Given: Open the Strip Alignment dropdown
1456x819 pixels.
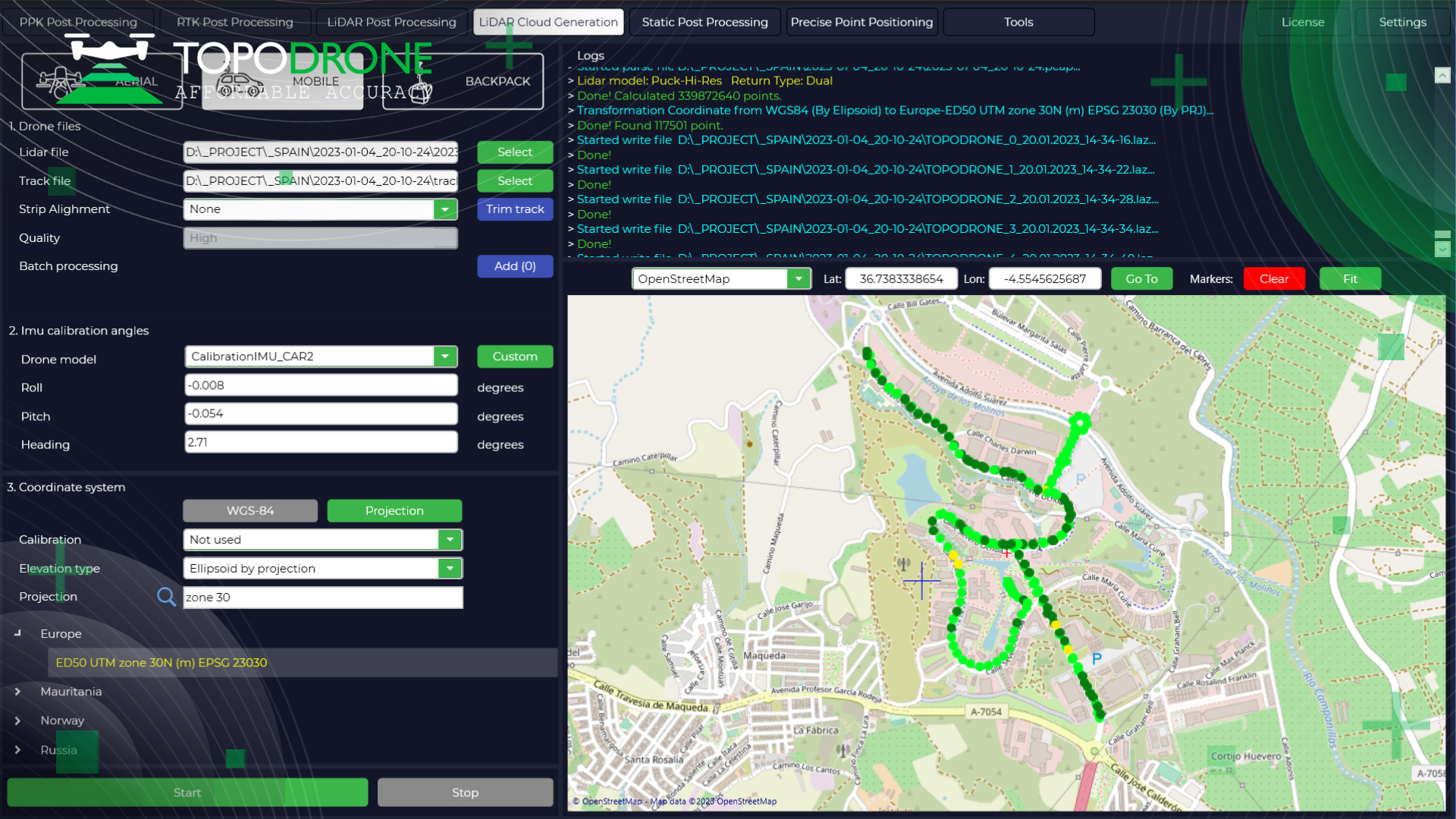Looking at the screenshot, I should (445, 209).
